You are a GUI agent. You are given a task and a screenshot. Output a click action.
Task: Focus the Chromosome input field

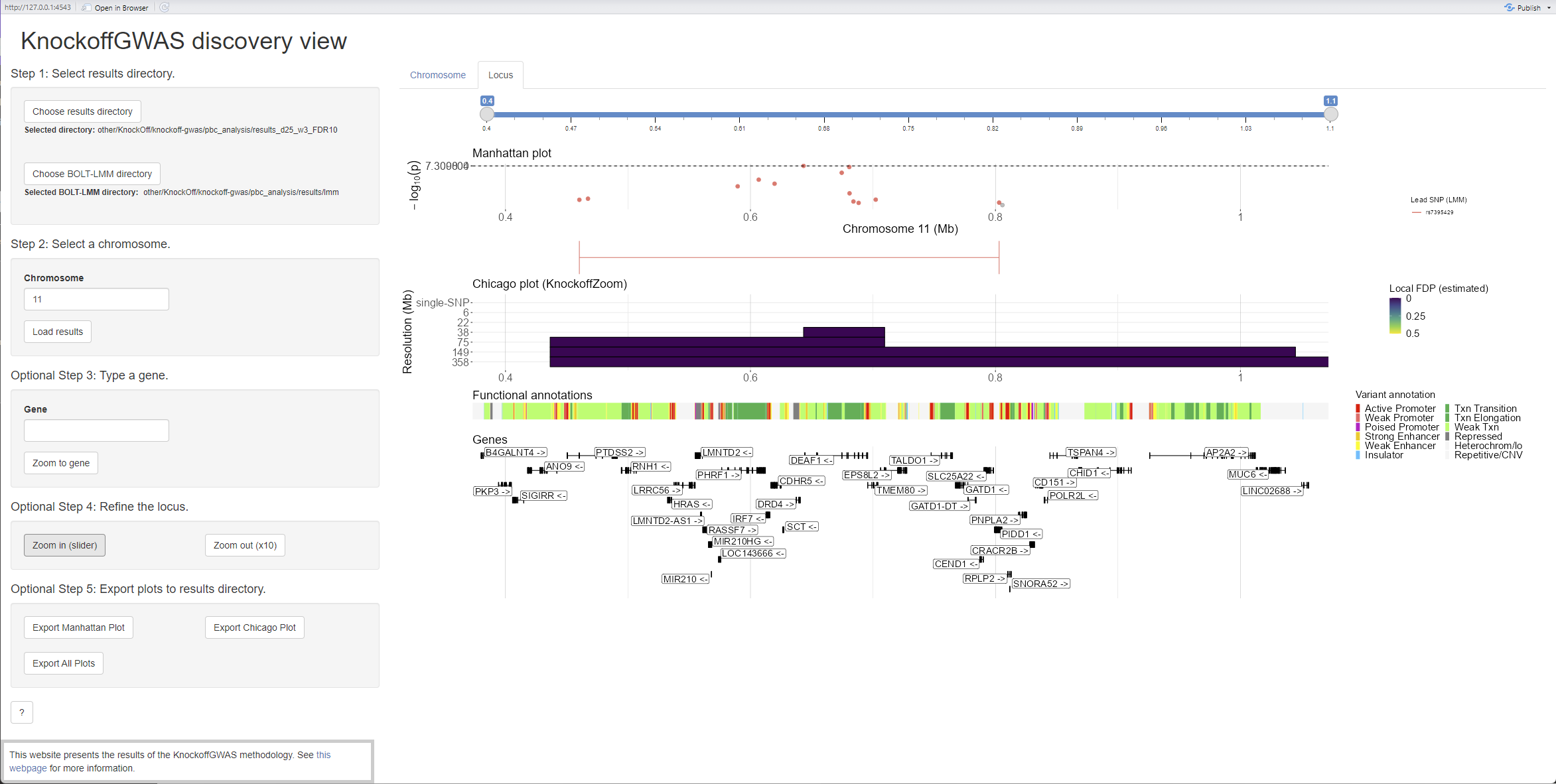pyautogui.click(x=96, y=299)
